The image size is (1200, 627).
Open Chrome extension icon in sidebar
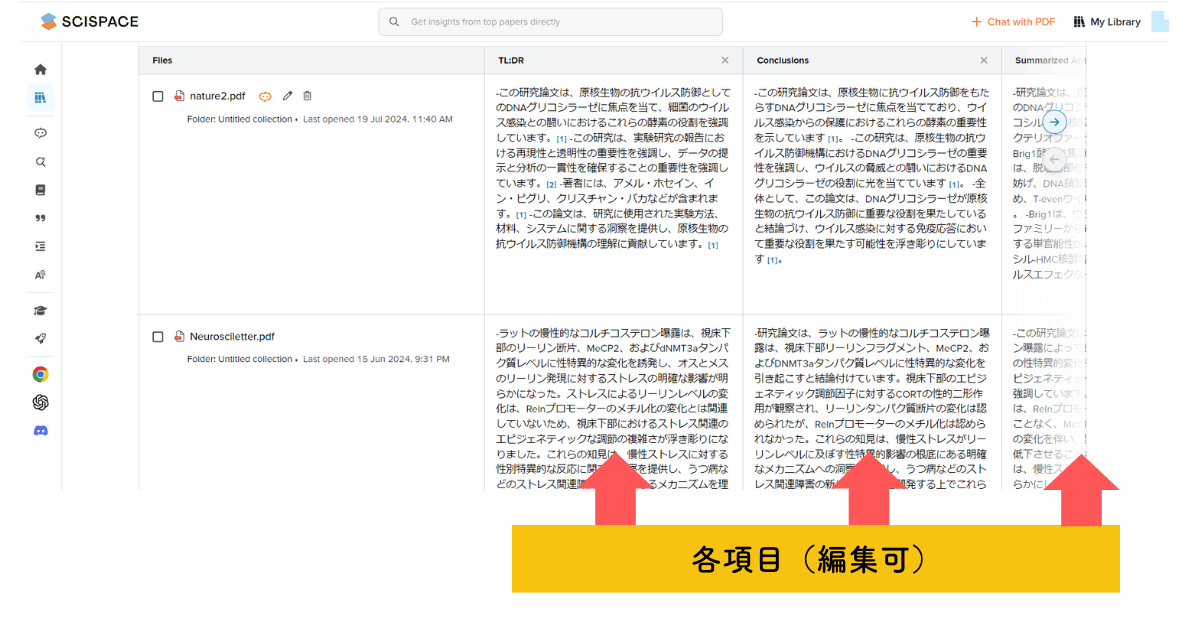point(40,374)
